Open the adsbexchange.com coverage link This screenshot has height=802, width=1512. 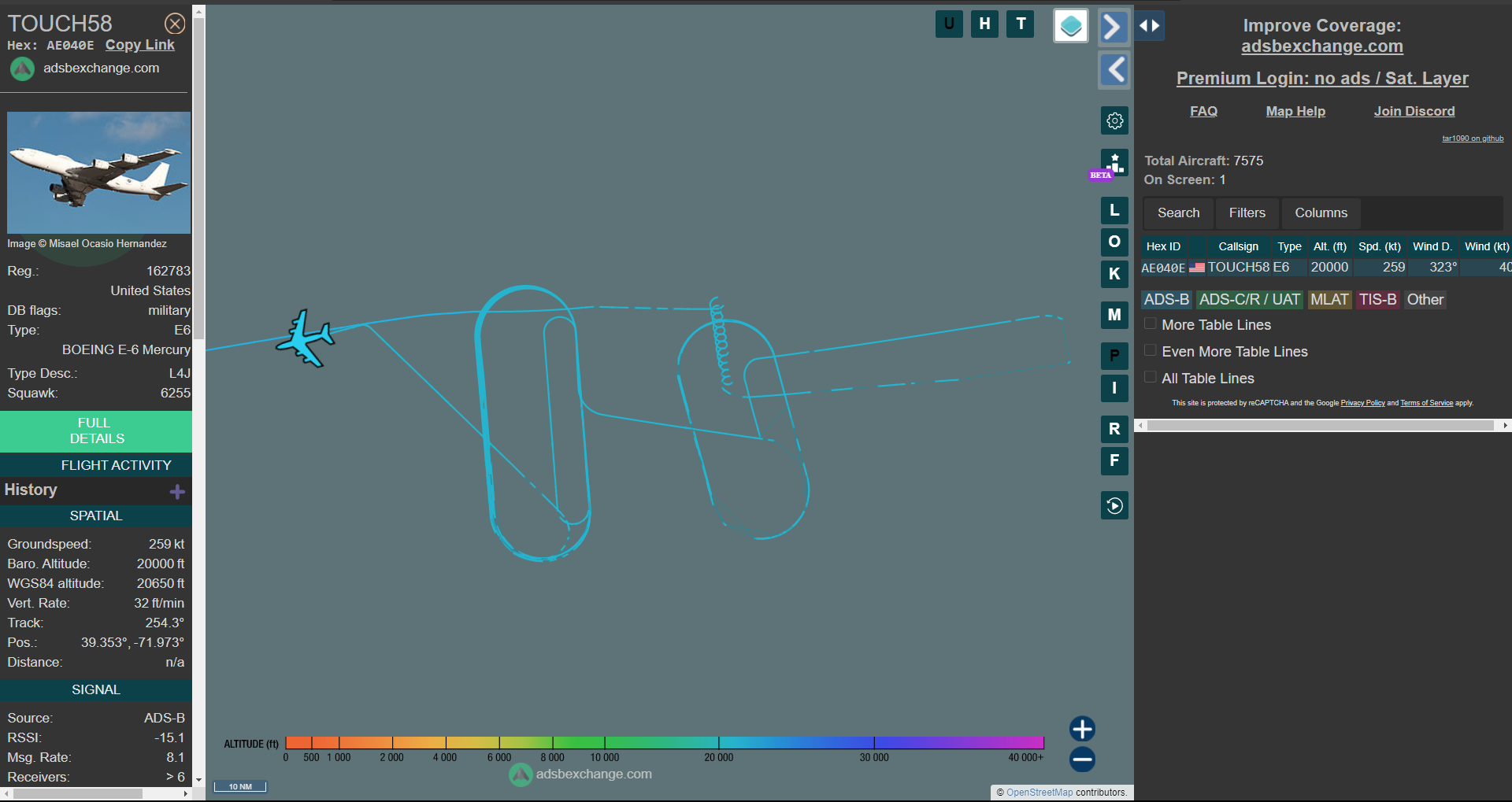tap(1322, 46)
